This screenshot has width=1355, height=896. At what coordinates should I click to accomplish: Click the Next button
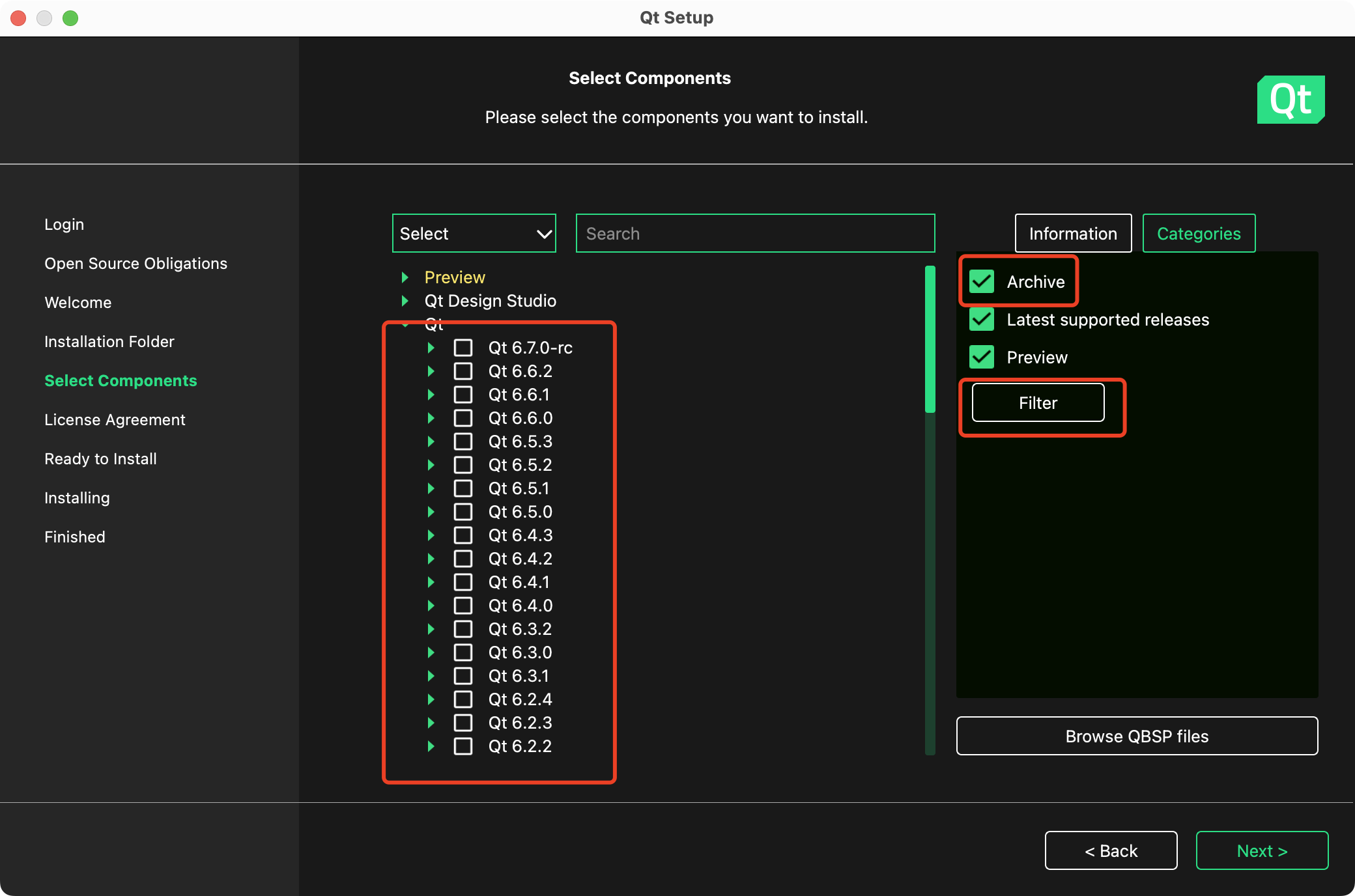(1262, 851)
